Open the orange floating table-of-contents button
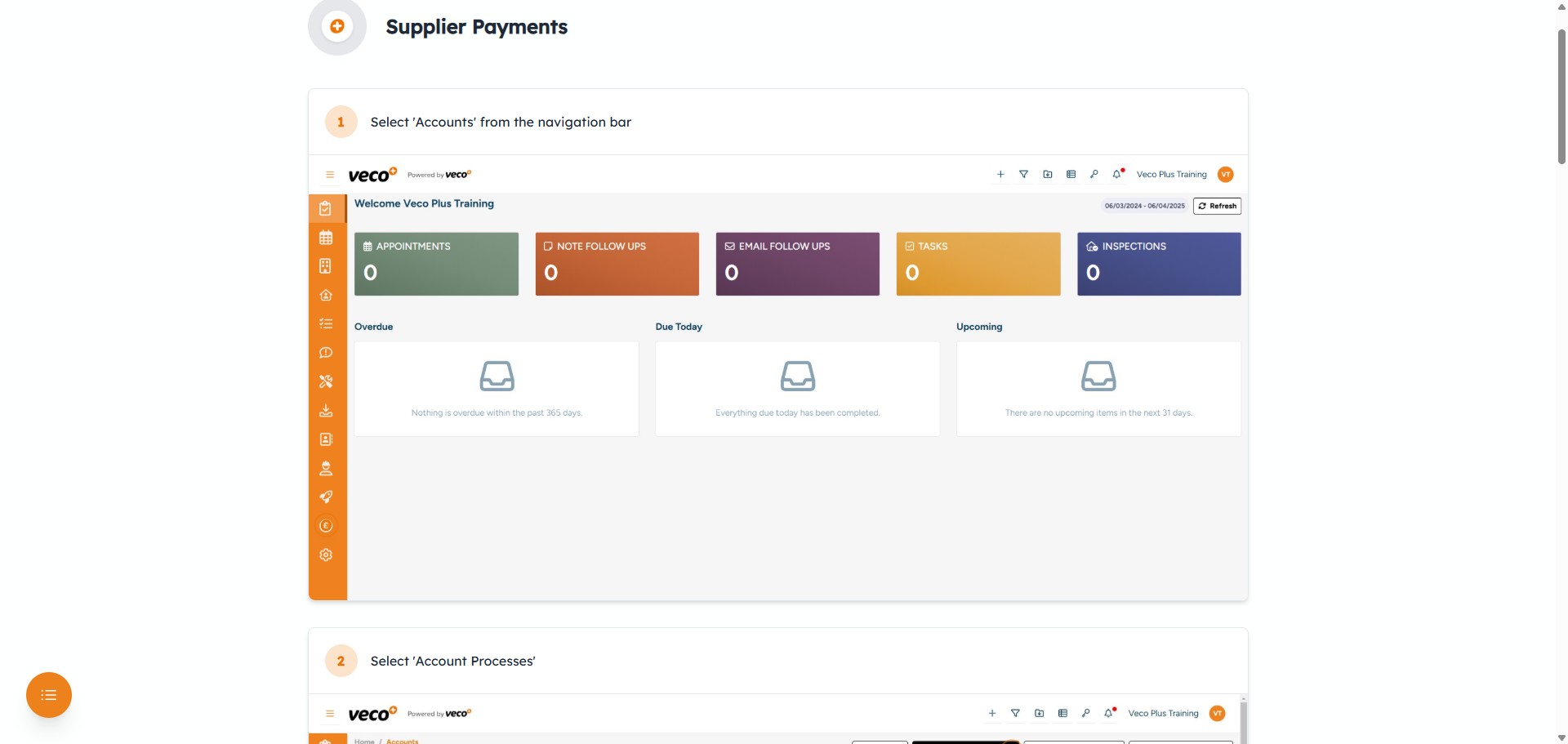Image resolution: width=1568 pixels, height=744 pixels. click(x=49, y=695)
